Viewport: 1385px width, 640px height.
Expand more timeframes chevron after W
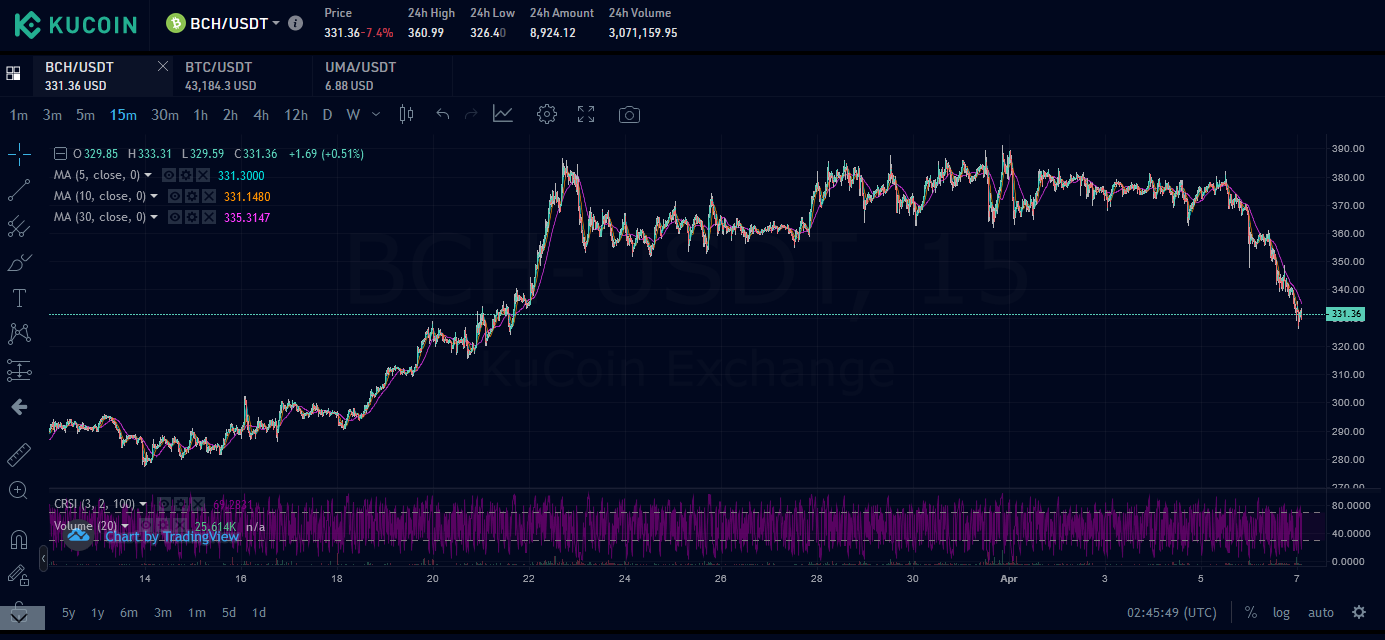376,114
